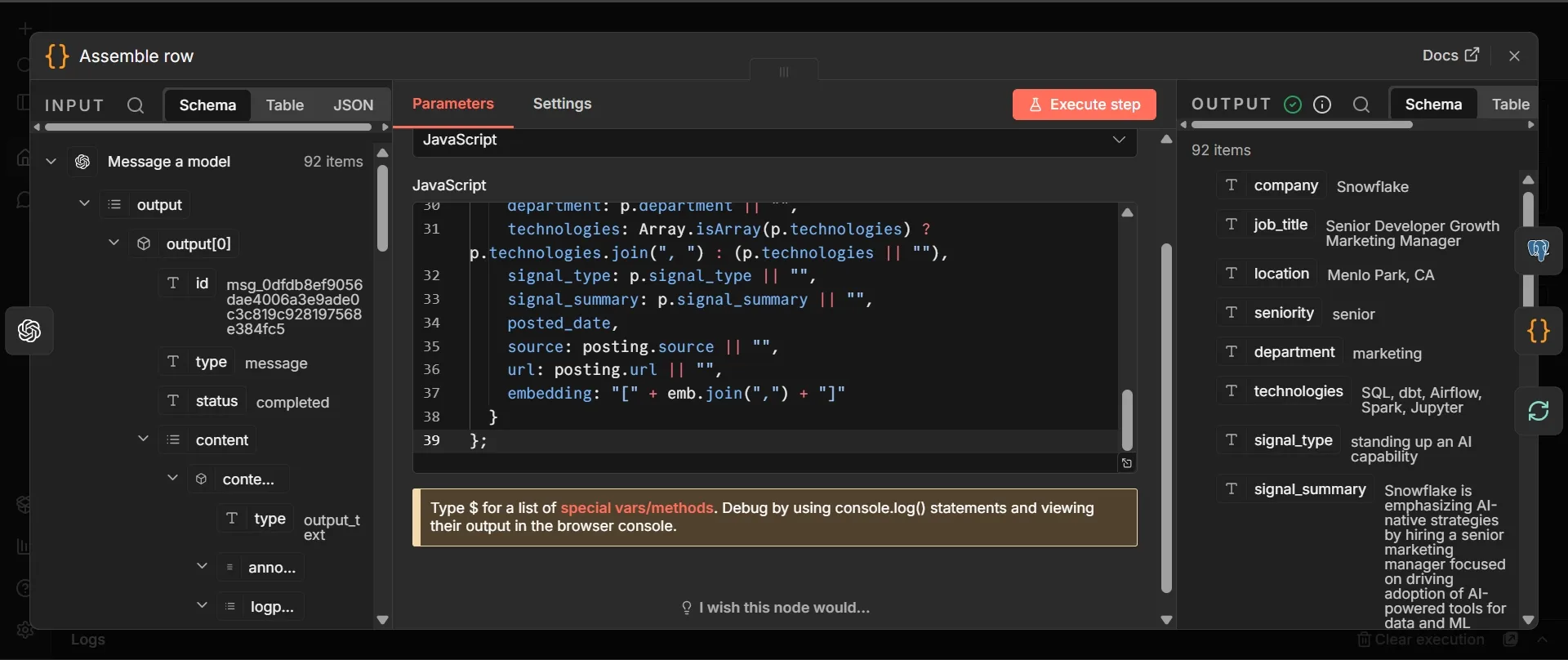
Task: Click the list icon next to output
Action: click(x=114, y=205)
